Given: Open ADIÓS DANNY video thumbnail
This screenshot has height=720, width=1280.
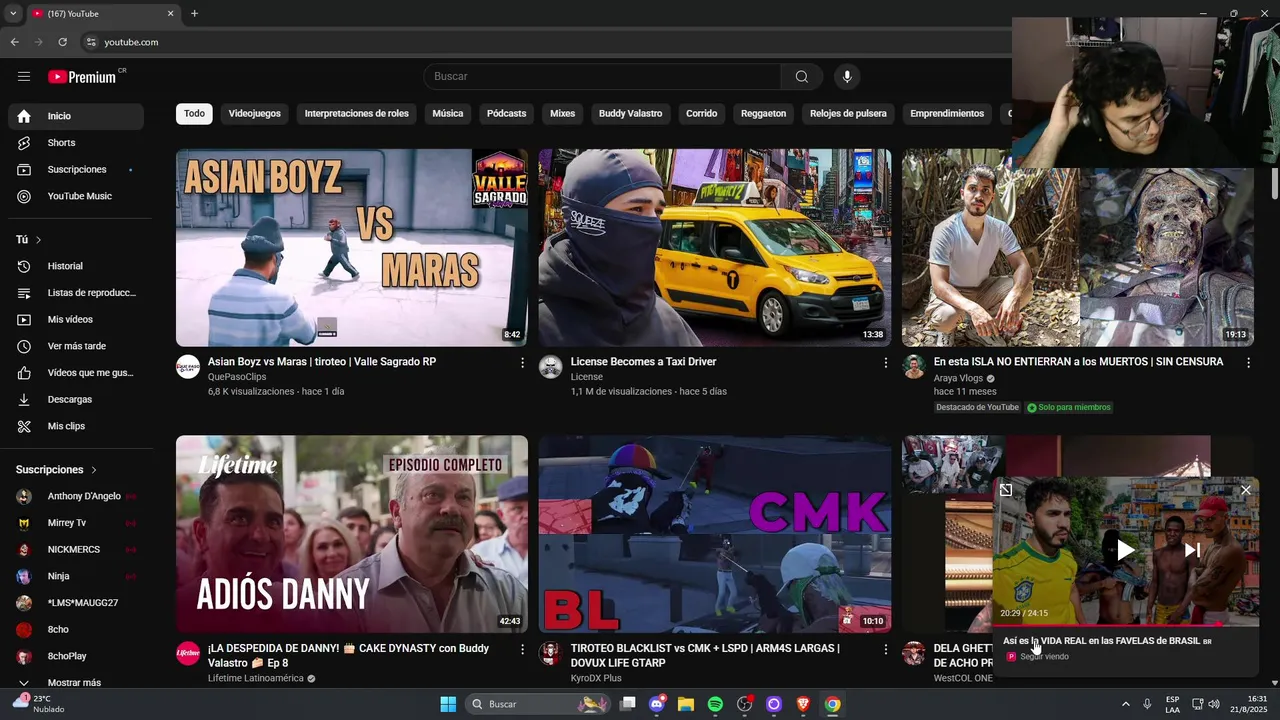Looking at the screenshot, I should (x=352, y=534).
